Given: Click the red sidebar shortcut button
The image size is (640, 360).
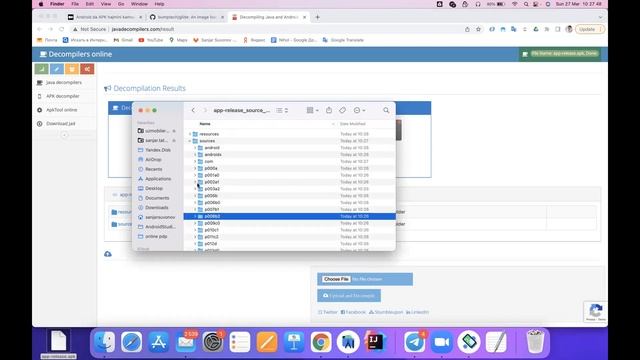Looking at the screenshot, I should (87, 69).
